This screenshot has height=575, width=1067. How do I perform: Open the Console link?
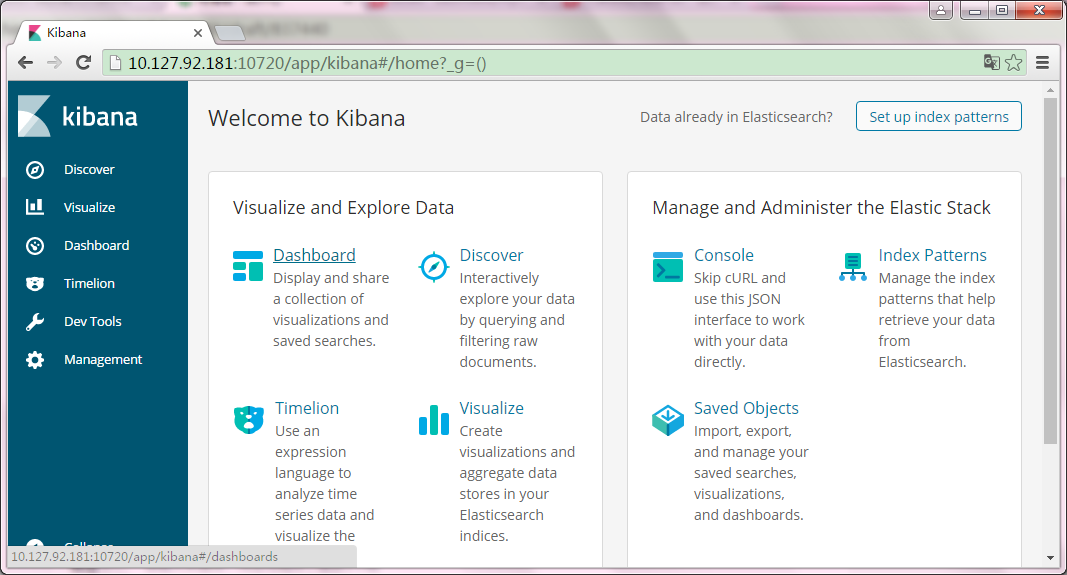click(x=724, y=255)
